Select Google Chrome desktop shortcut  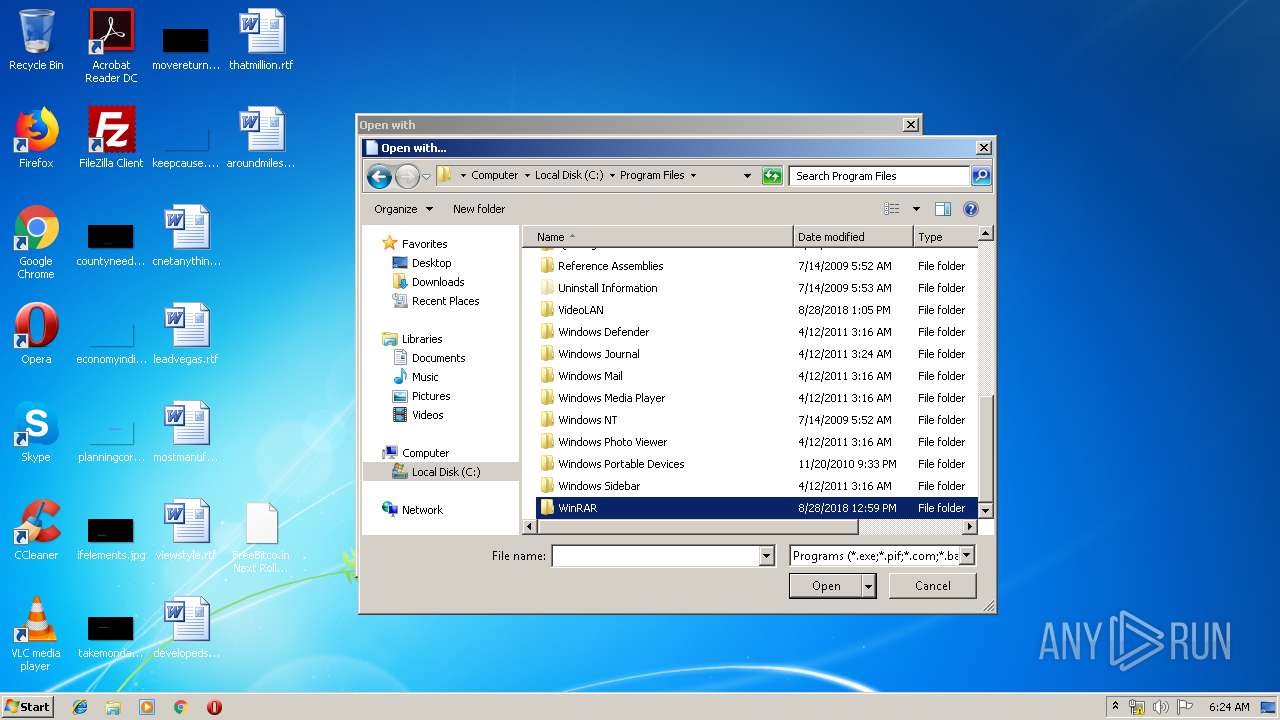36,242
